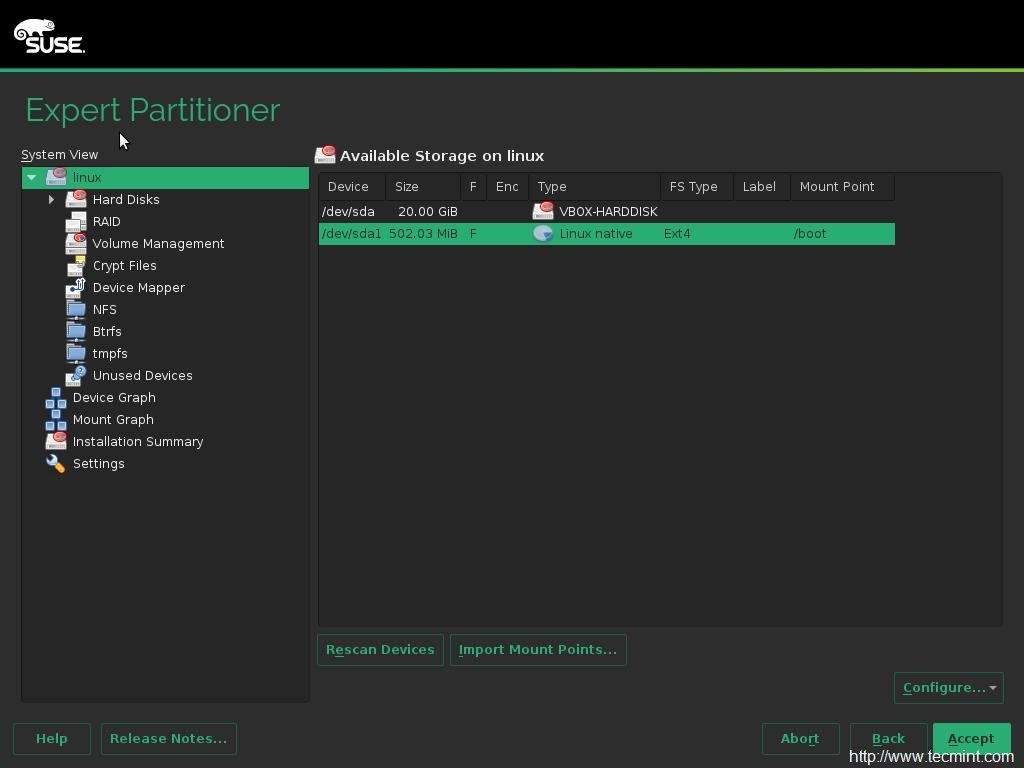The image size is (1024, 768).
Task: Select the NFS folder icon
Action: pos(76,309)
